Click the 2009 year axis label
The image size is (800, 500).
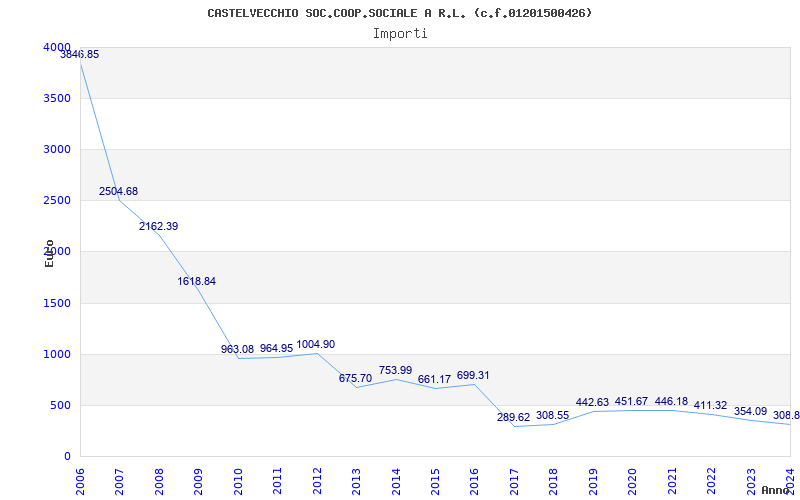coord(198,482)
